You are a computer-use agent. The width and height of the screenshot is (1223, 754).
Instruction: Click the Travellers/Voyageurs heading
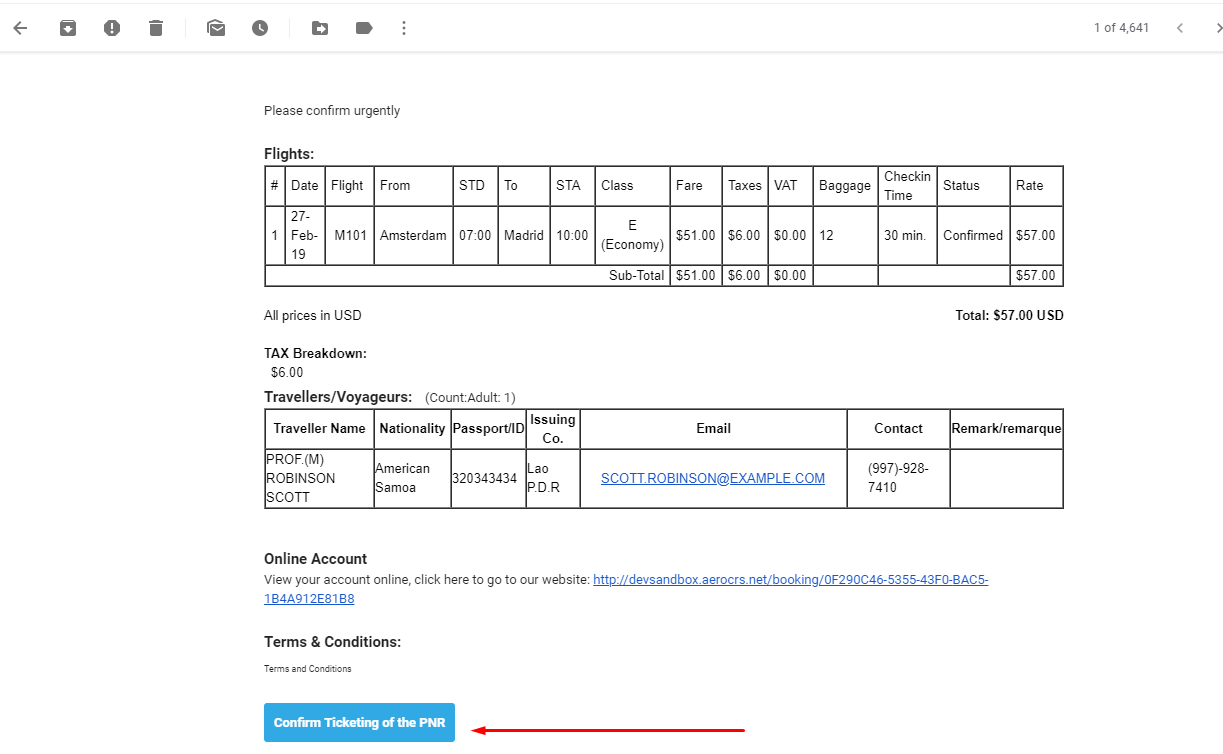point(338,397)
